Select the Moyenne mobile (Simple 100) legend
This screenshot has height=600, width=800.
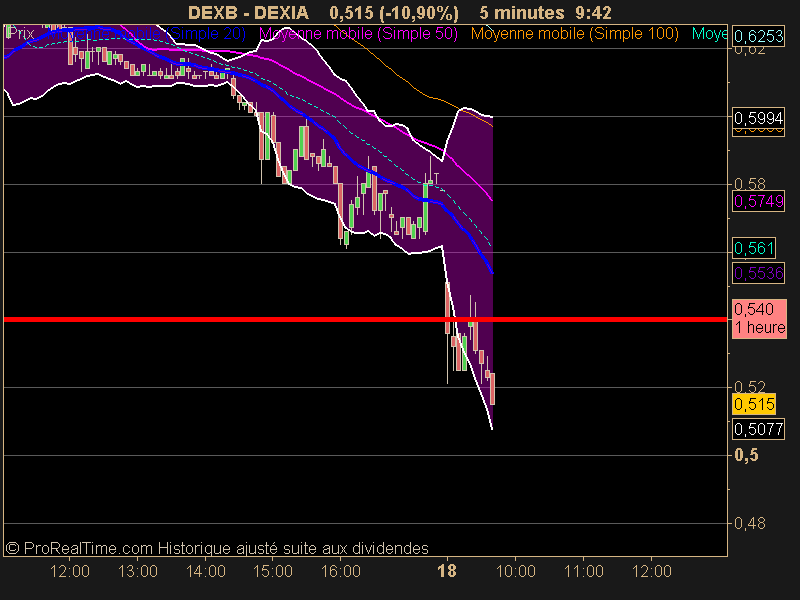tap(574, 34)
